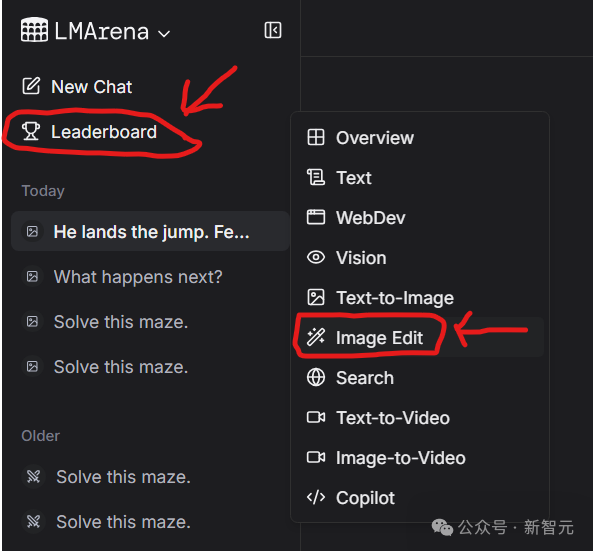The image size is (593, 551).
Task: Open the Leaderboard link in sidebar
Action: point(89,132)
